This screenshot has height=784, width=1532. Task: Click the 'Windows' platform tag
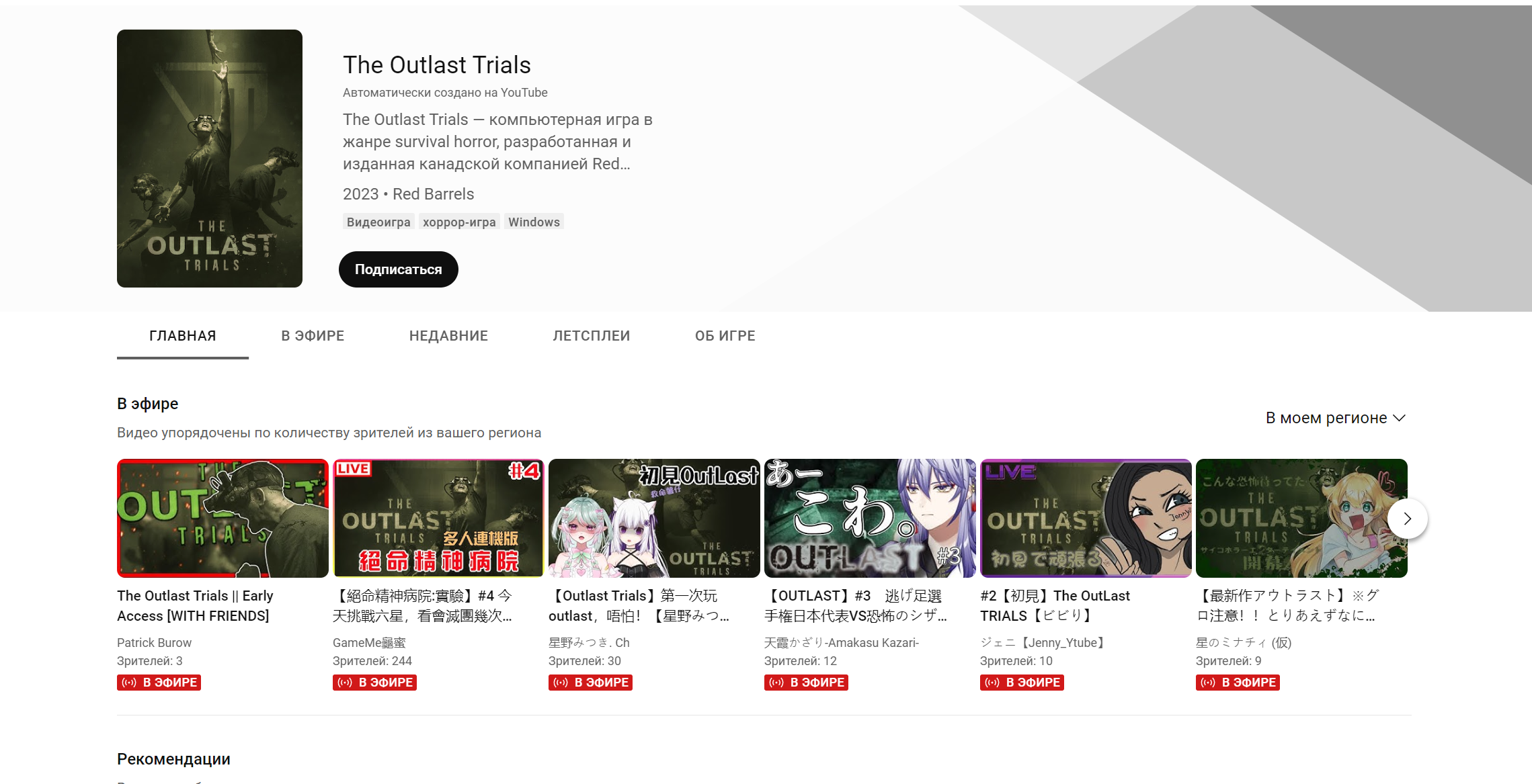(x=534, y=222)
